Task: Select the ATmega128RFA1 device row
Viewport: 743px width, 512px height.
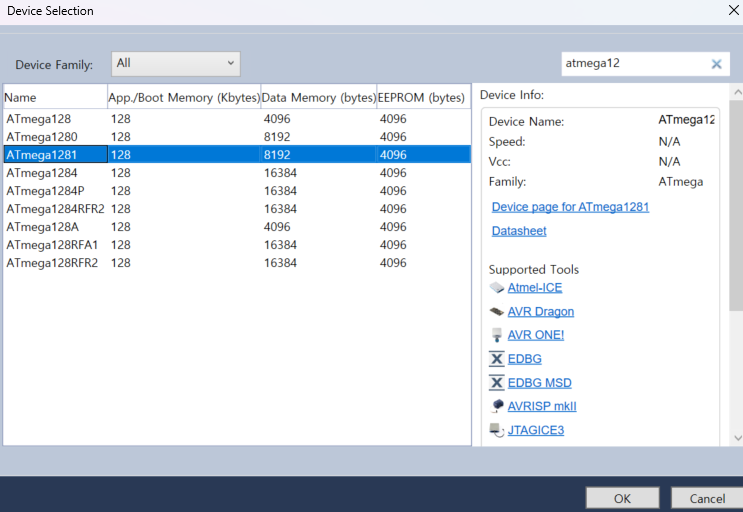Action: coord(237,244)
